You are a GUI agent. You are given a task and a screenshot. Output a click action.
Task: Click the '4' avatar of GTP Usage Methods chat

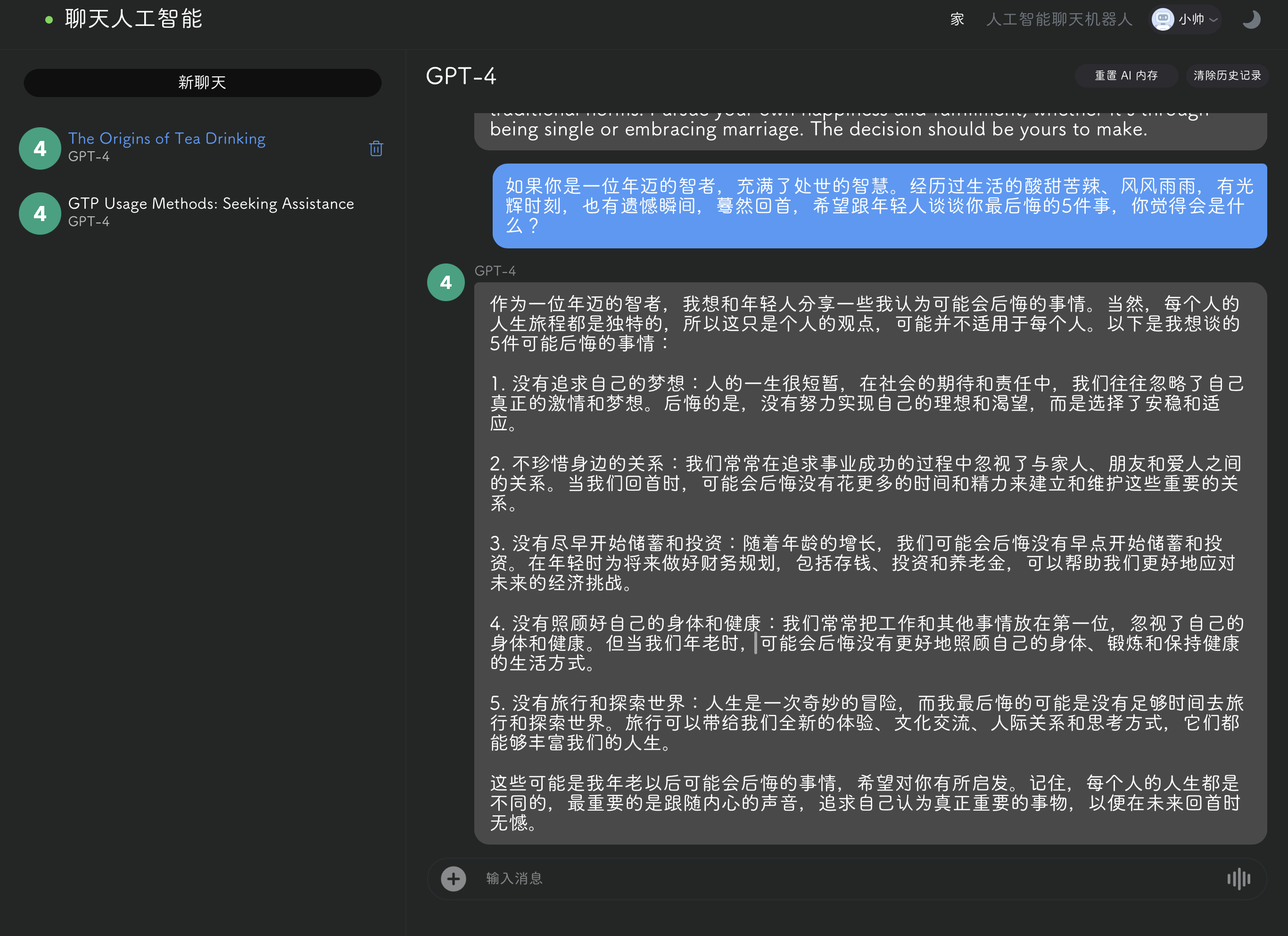tap(40, 213)
